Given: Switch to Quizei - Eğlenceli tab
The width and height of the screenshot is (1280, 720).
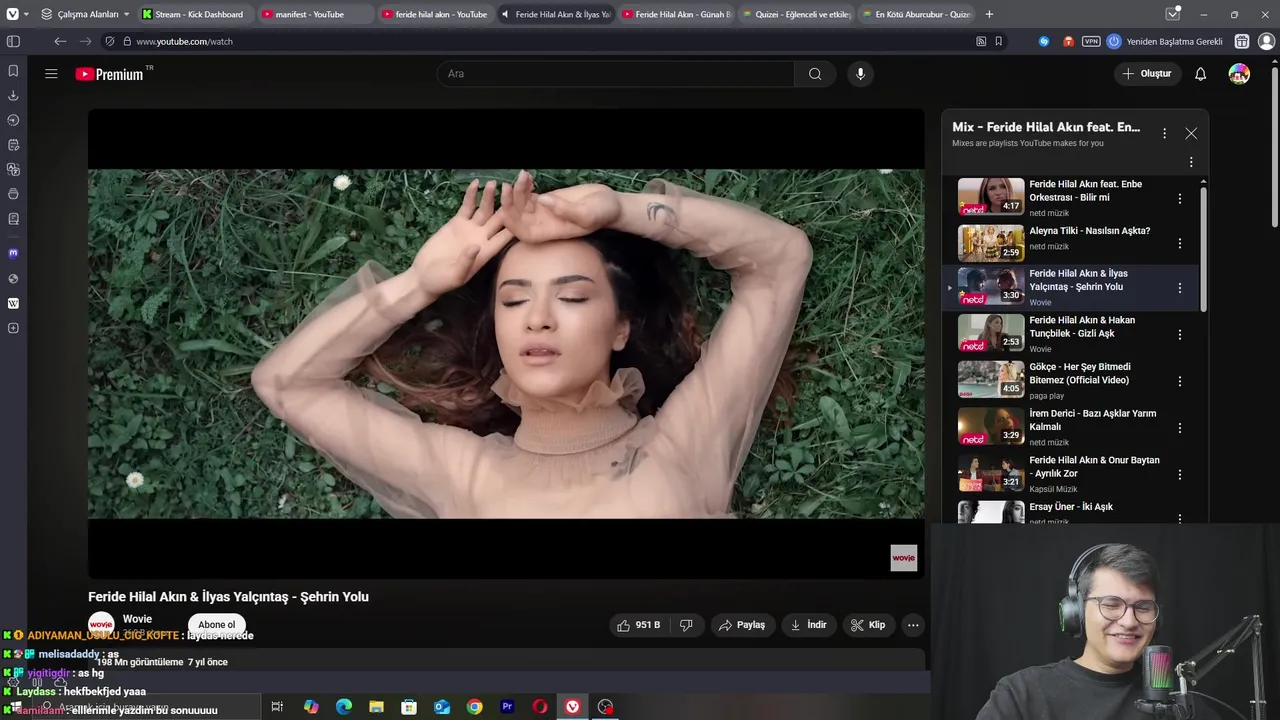Looking at the screenshot, I should click(x=796, y=14).
